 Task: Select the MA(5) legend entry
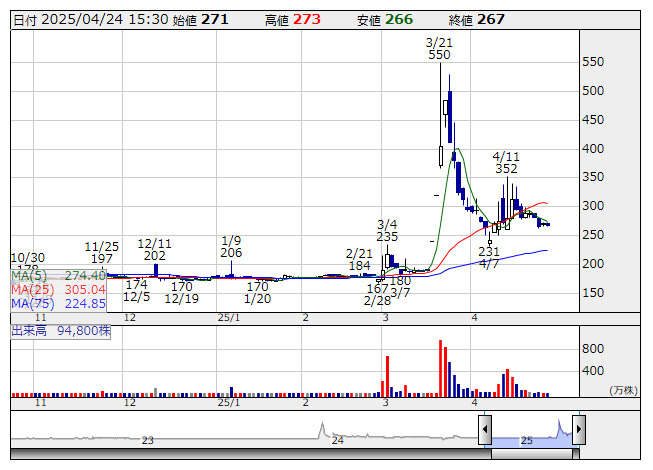tap(58, 275)
